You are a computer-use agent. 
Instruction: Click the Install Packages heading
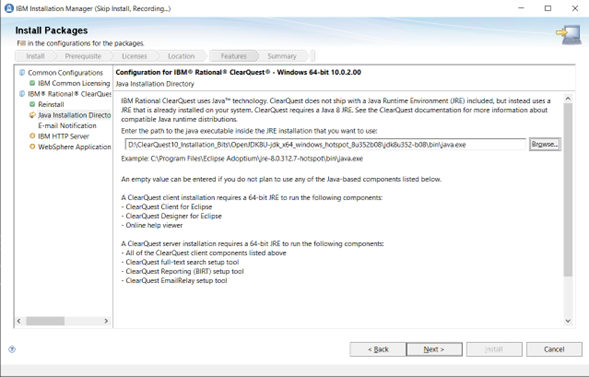coord(51,30)
